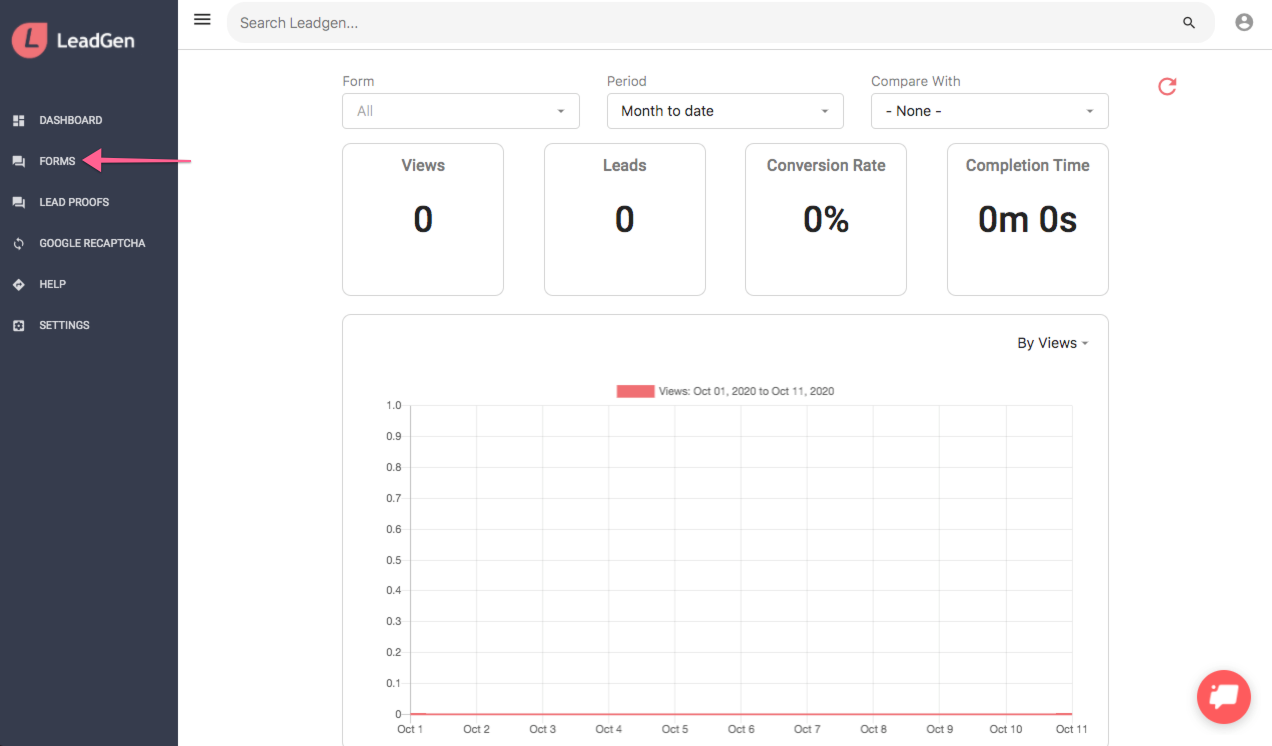1272x746 pixels.
Task: Go to Forms in the sidebar
Action: pyautogui.click(x=57, y=161)
